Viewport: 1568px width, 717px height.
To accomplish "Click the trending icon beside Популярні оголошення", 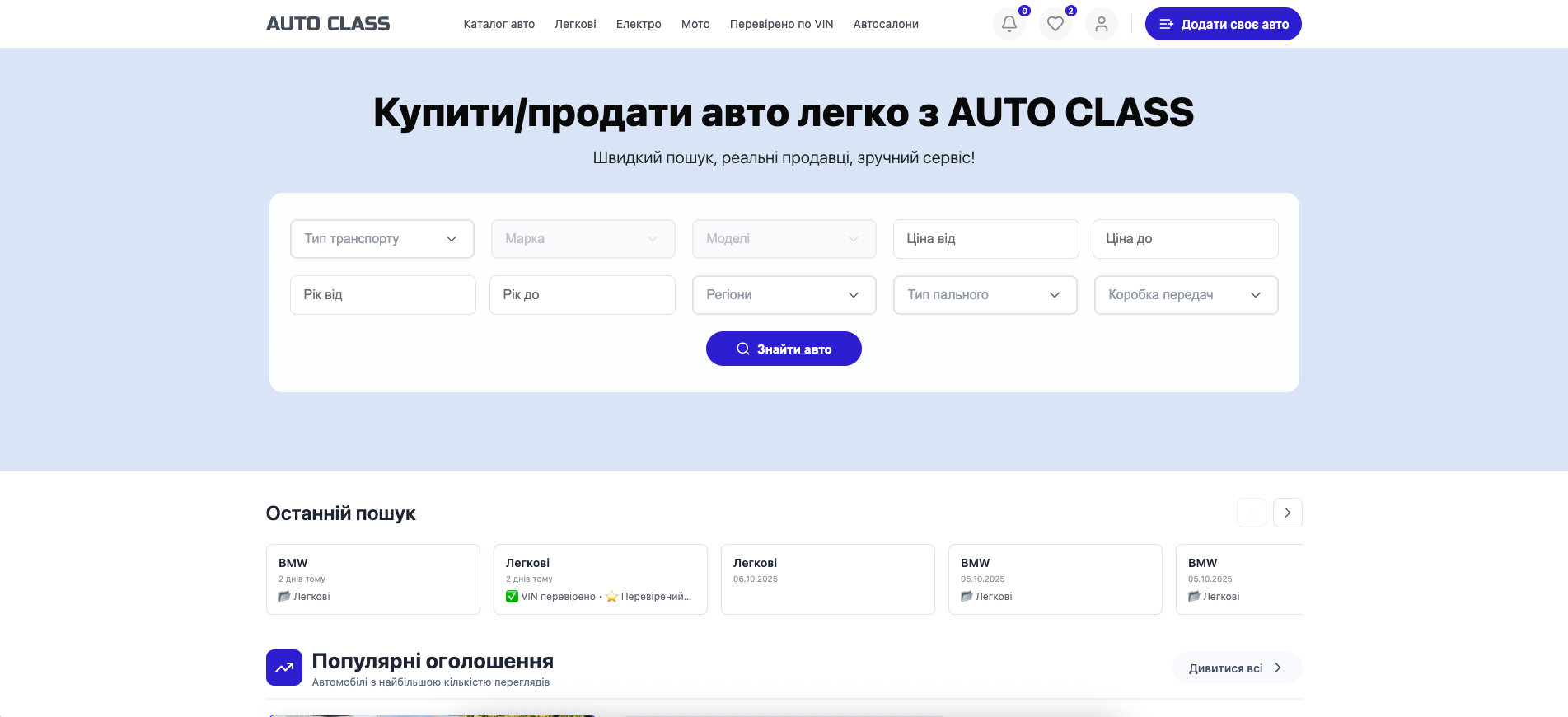I will tap(284, 668).
